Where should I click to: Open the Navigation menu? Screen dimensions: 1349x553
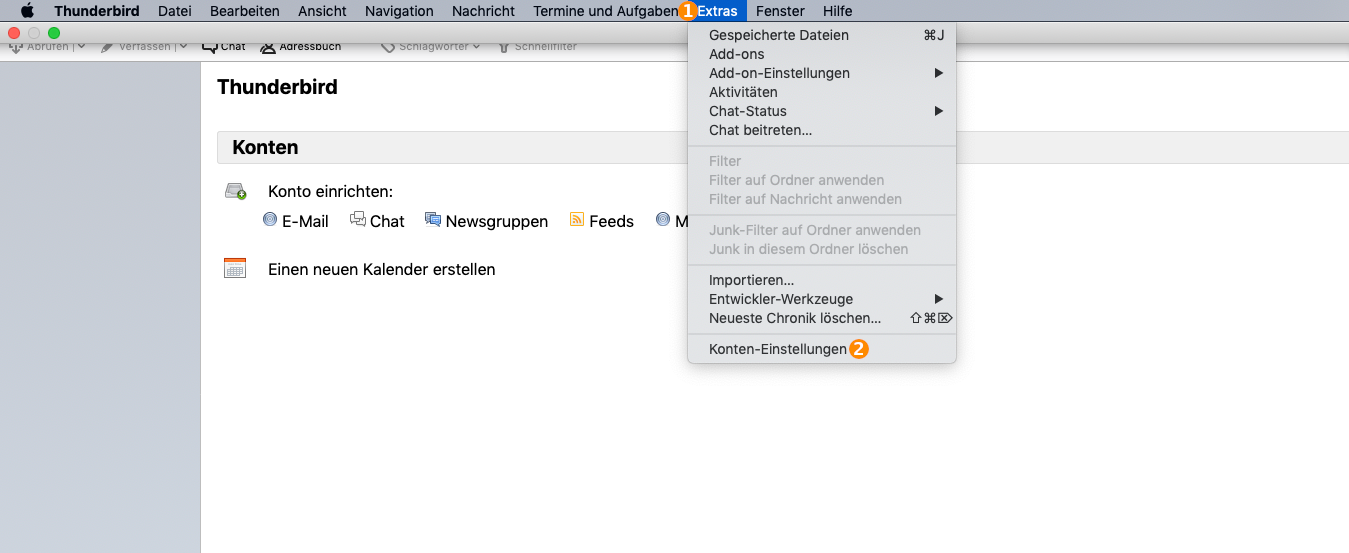click(x=399, y=11)
